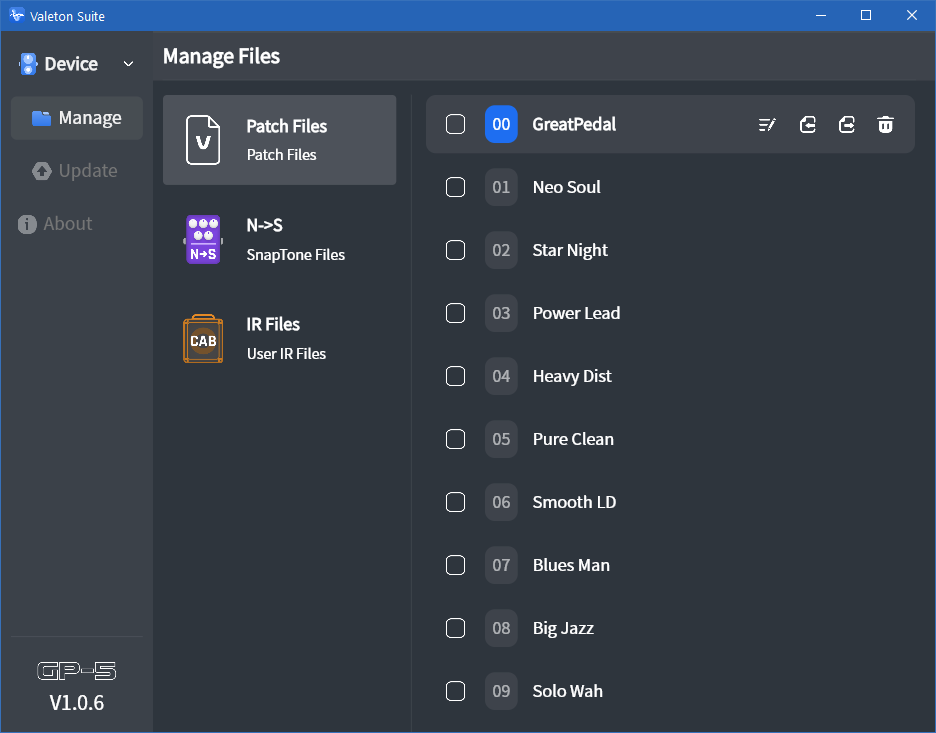Viewport: 936px width, 733px height.
Task: Select the Pure Clean patch name
Action: click(573, 439)
